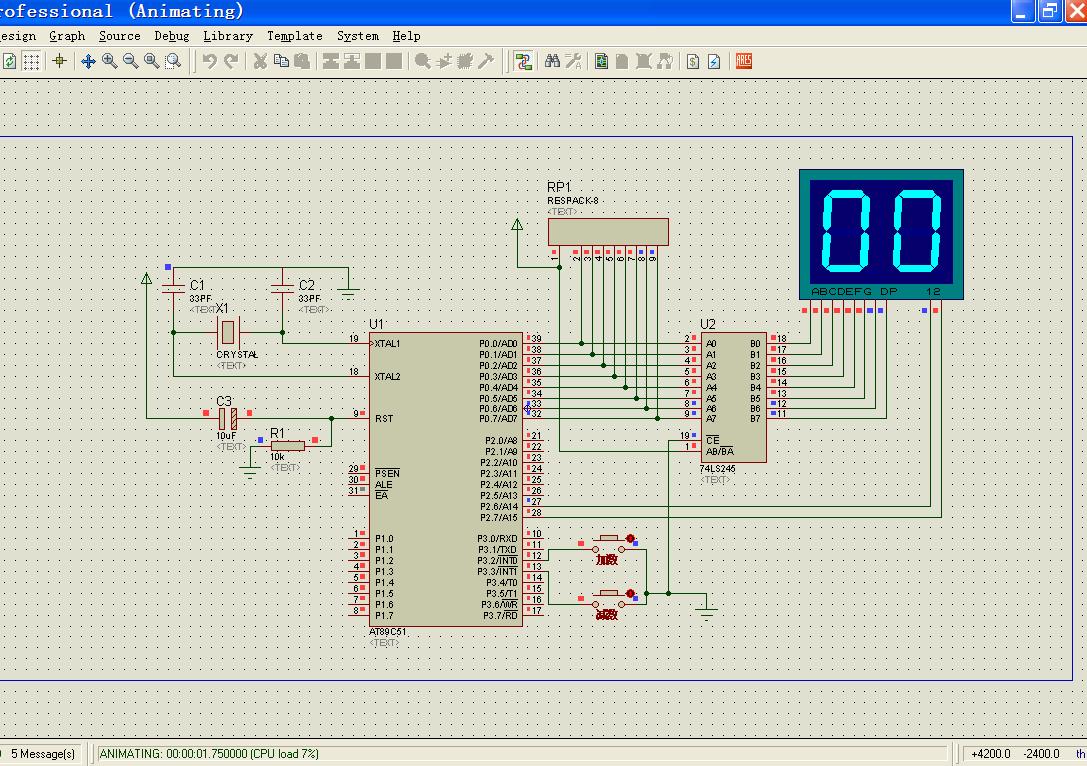The image size is (1087, 766).
Task: Click the Redraw display icon
Action: [9, 61]
